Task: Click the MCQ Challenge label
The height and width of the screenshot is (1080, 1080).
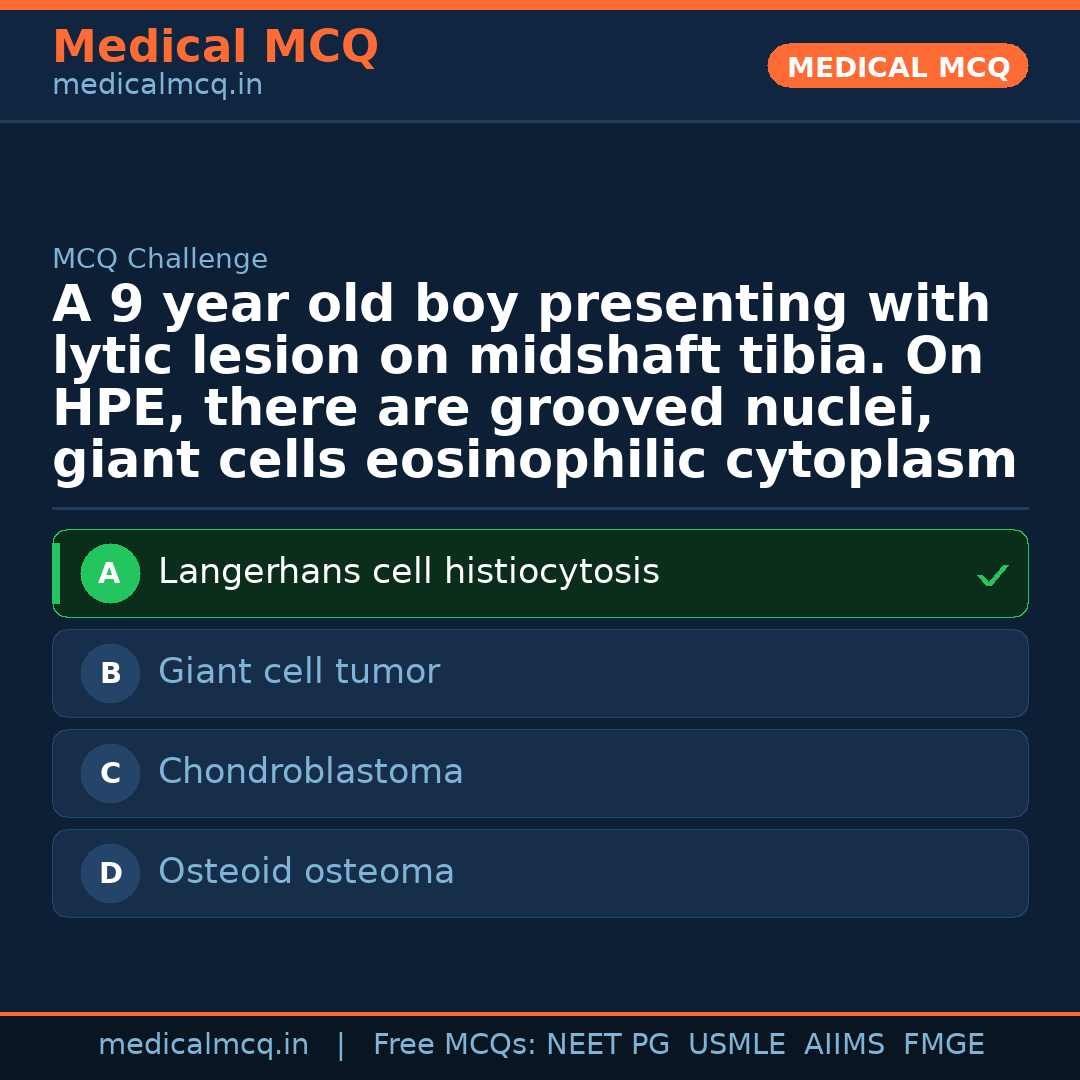Action: pyautogui.click(x=160, y=260)
